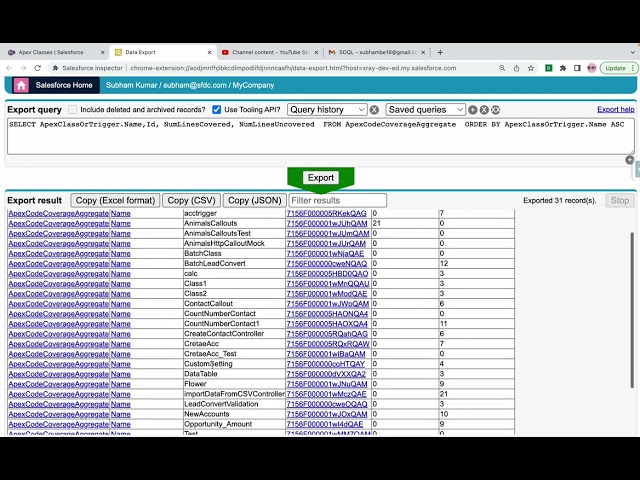Click the browser forward arrow
Screen dimensions: 640x480
point(23,68)
